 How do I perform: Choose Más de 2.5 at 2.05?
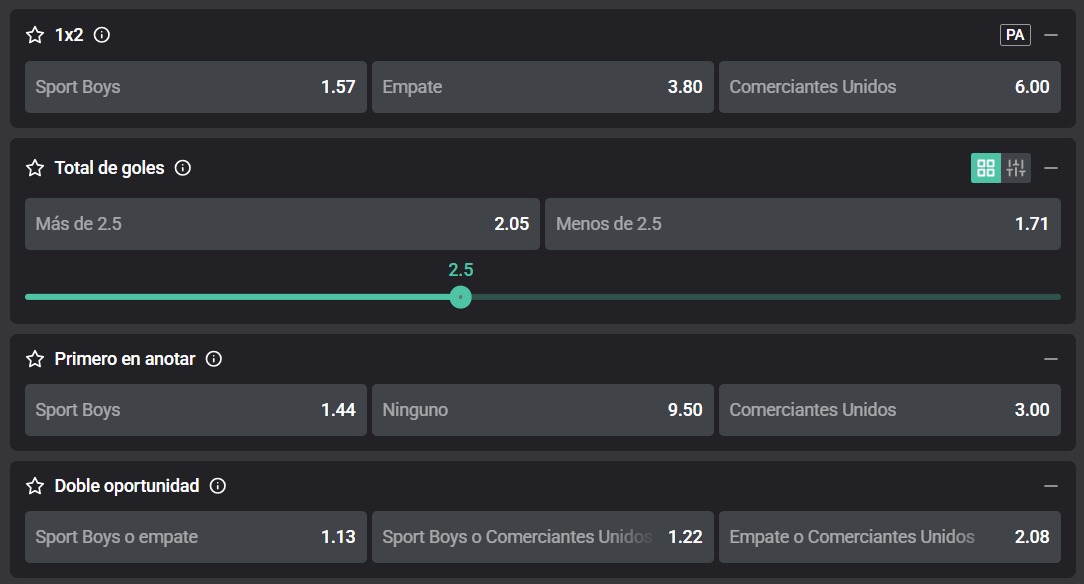tap(282, 224)
